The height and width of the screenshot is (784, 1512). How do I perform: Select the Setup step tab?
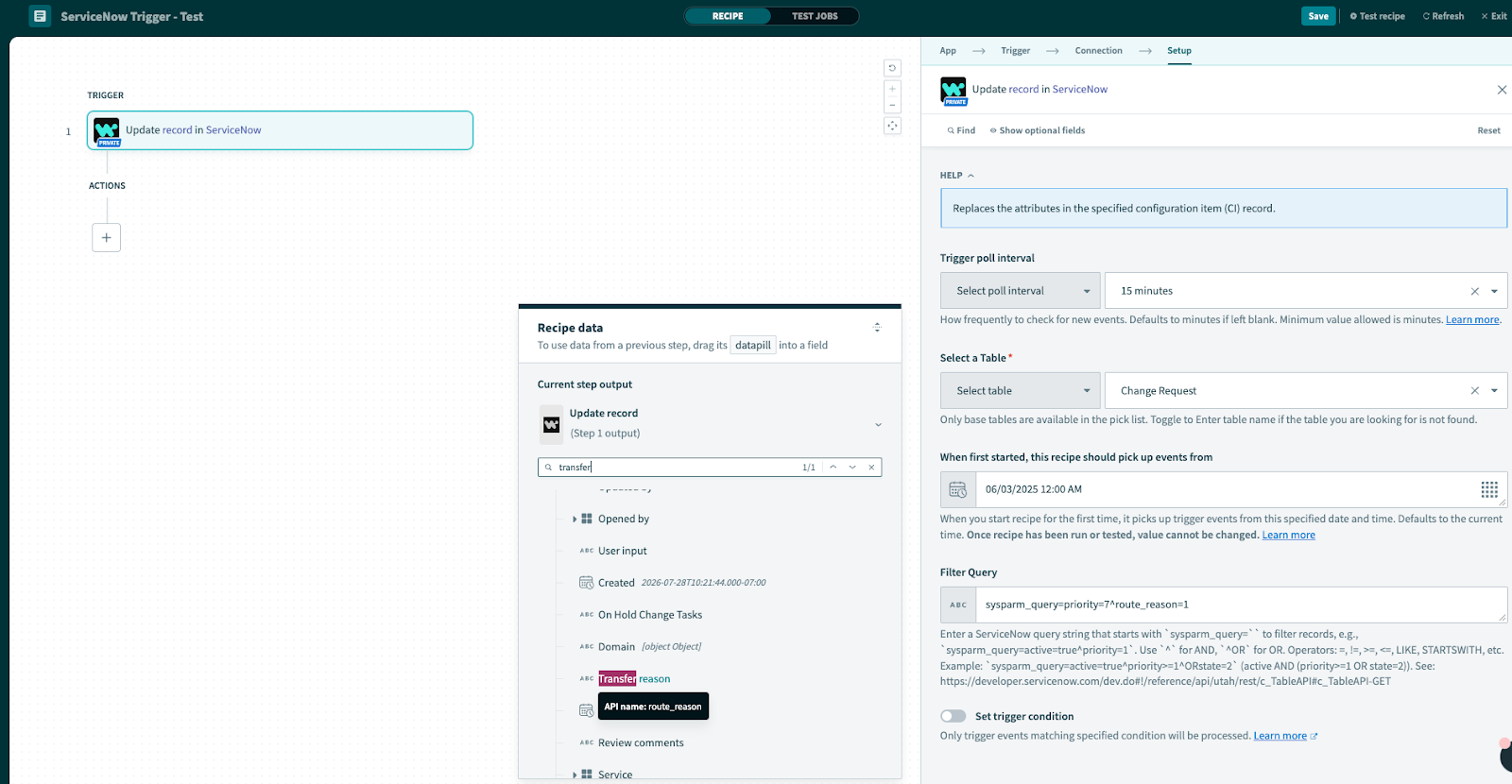tap(1179, 51)
